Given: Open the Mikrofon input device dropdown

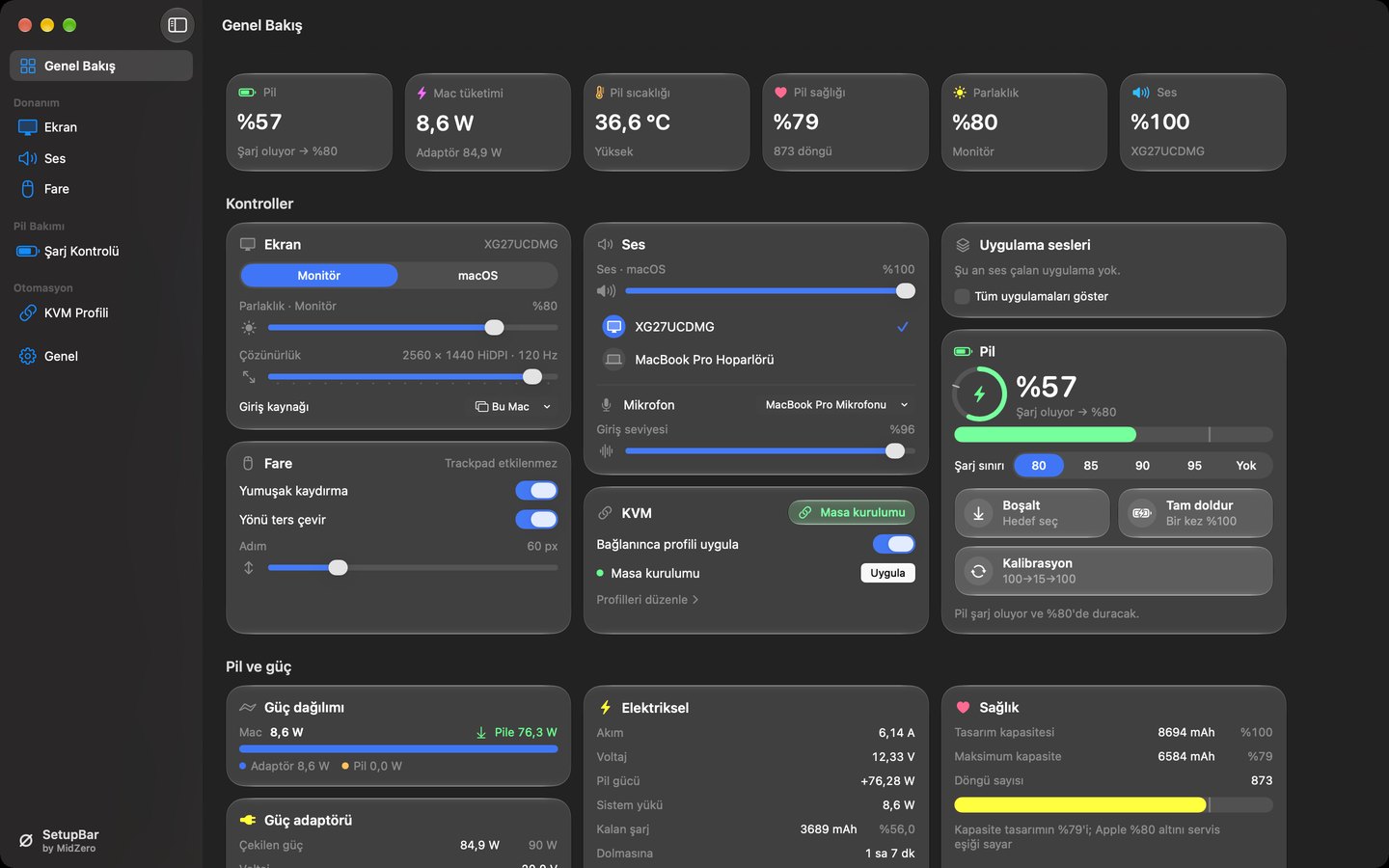Looking at the screenshot, I should pyautogui.click(x=836, y=405).
